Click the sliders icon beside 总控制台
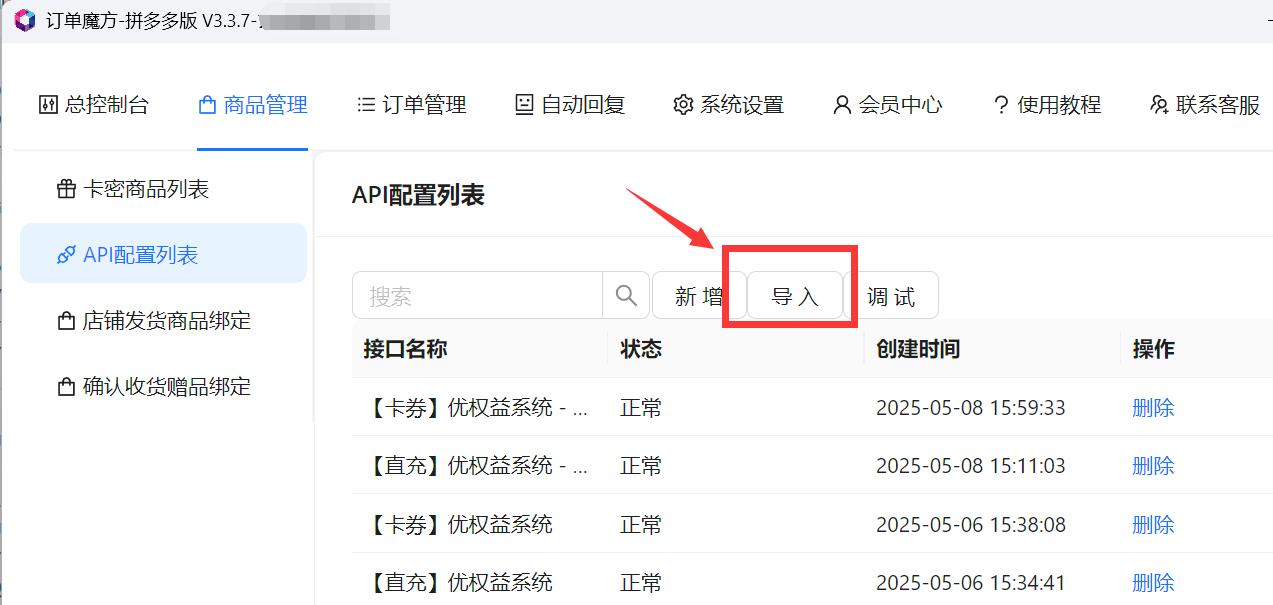Image resolution: width=1273 pixels, height=605 pixels. (x=48, y=105)
